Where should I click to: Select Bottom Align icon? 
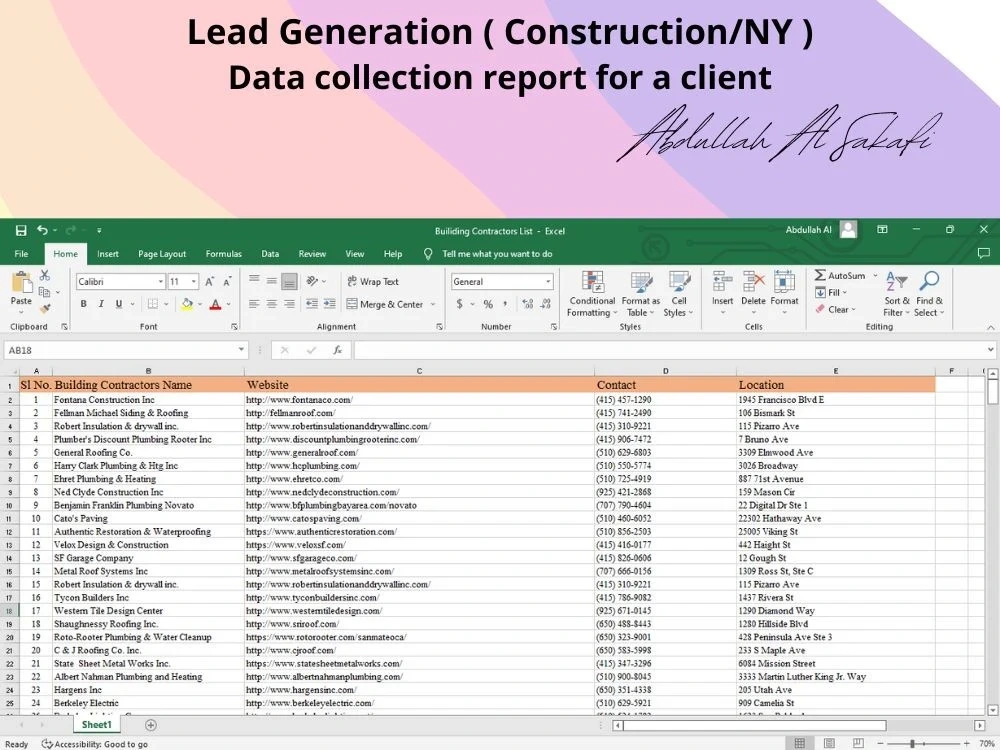pos(290,281)
